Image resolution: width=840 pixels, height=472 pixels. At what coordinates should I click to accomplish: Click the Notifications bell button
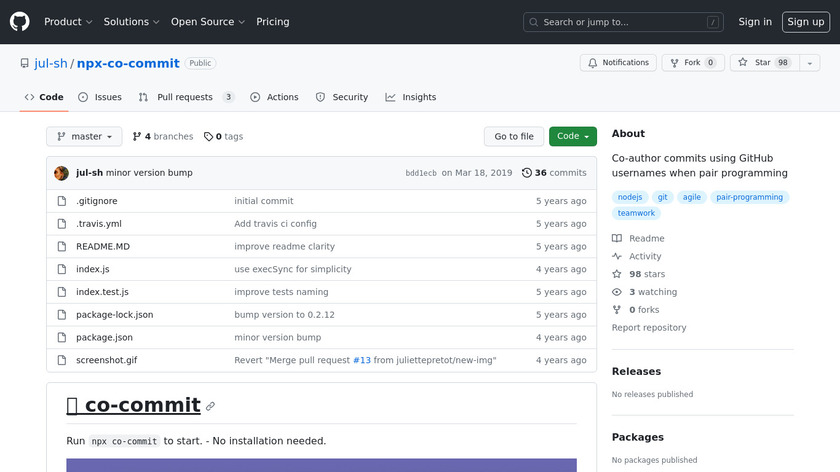pyautogui.click(x=617, y=63)
